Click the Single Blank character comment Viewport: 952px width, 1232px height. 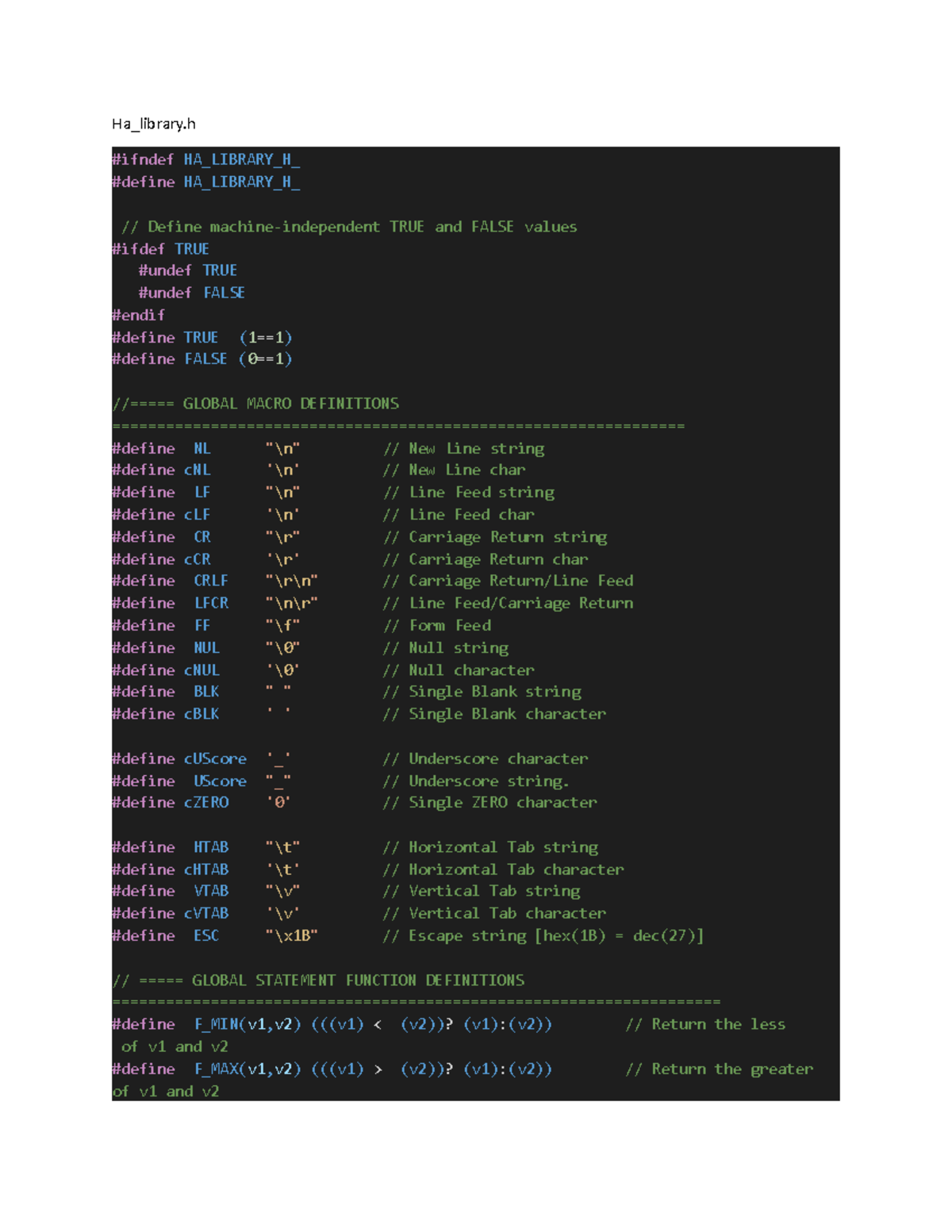point(507,714)
